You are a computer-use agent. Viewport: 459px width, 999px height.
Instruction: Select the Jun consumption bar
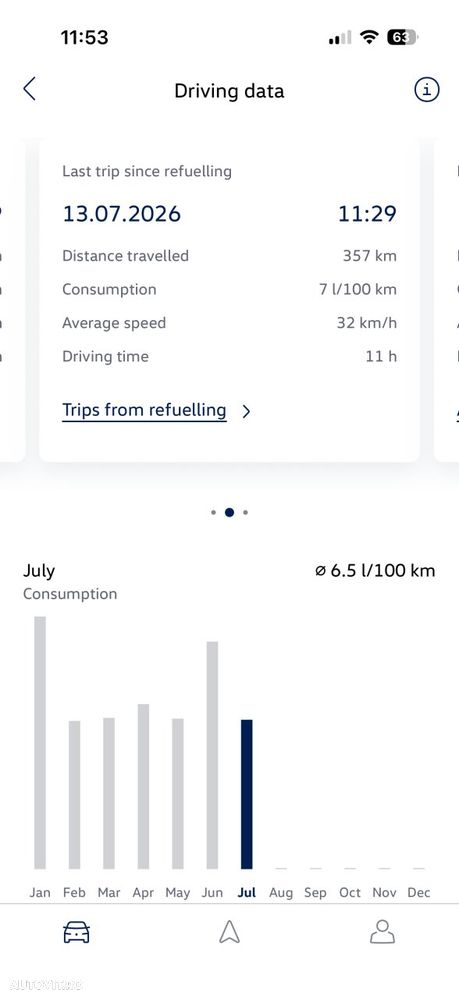pos(212,755)
